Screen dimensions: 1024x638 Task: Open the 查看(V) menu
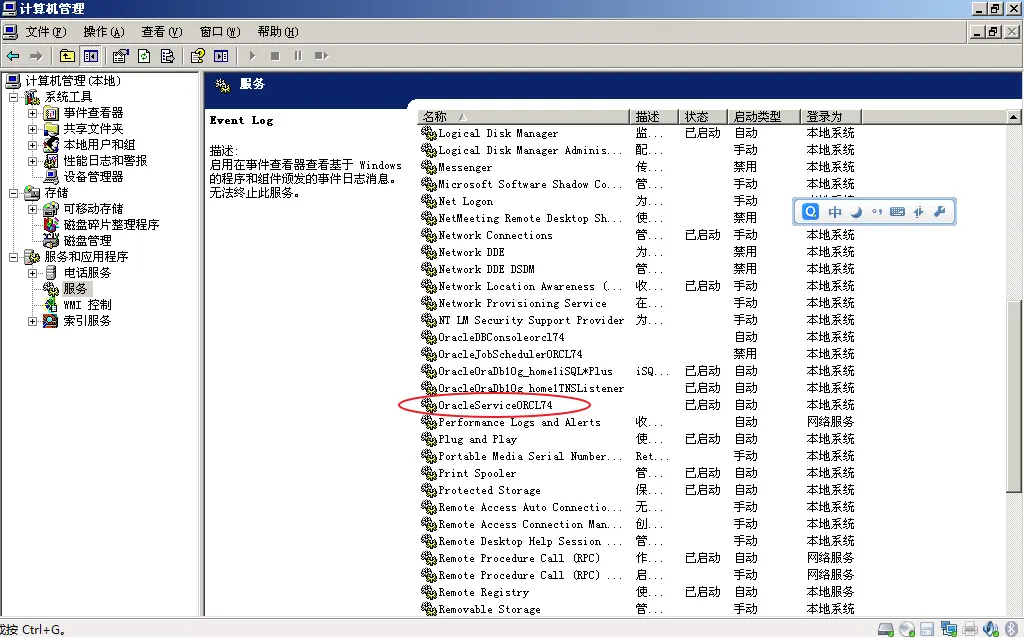pyautogui.click(x=161, y=31)
